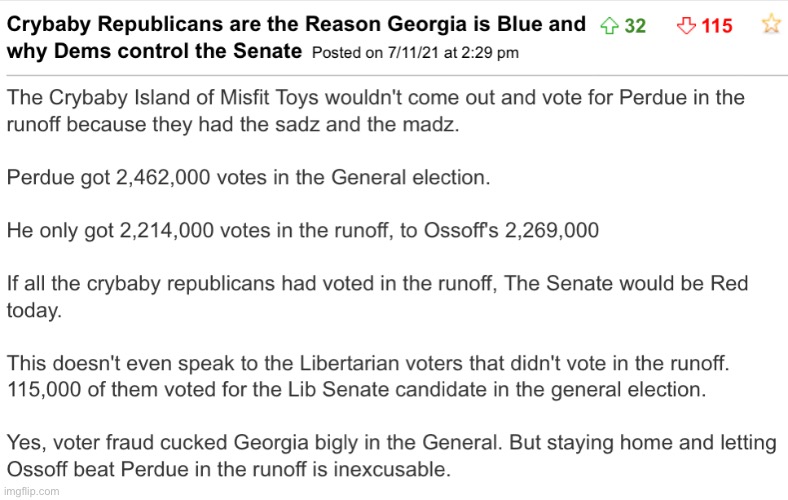Click the 'Posted on 7/11/21' timestamp
788x500 pixels.
point(415,52)
